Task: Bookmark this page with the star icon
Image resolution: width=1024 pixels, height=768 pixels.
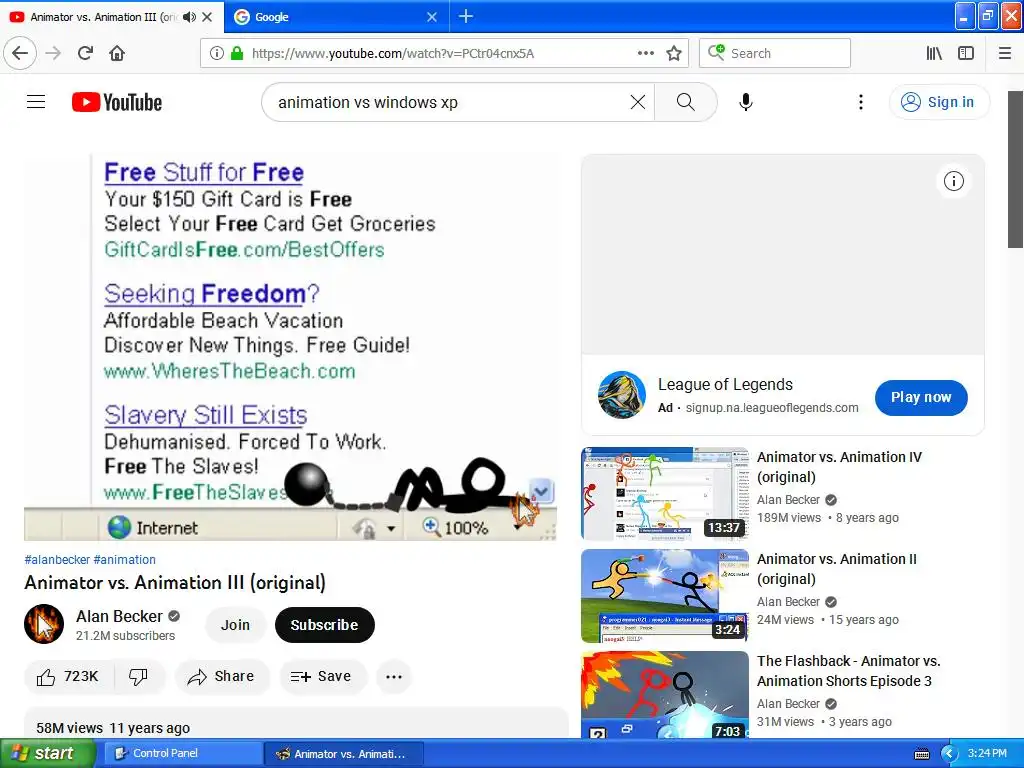Action: 674,53
